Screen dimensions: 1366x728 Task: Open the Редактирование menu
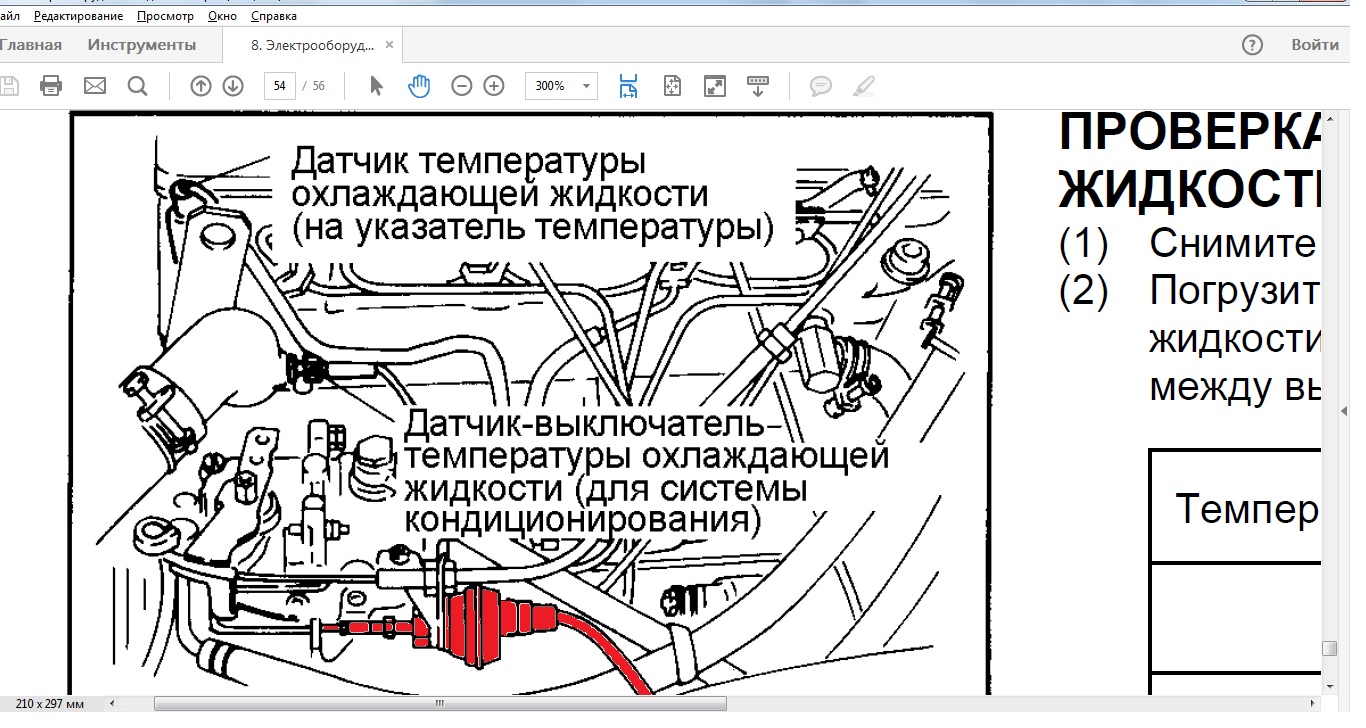(x=79, y=16)
